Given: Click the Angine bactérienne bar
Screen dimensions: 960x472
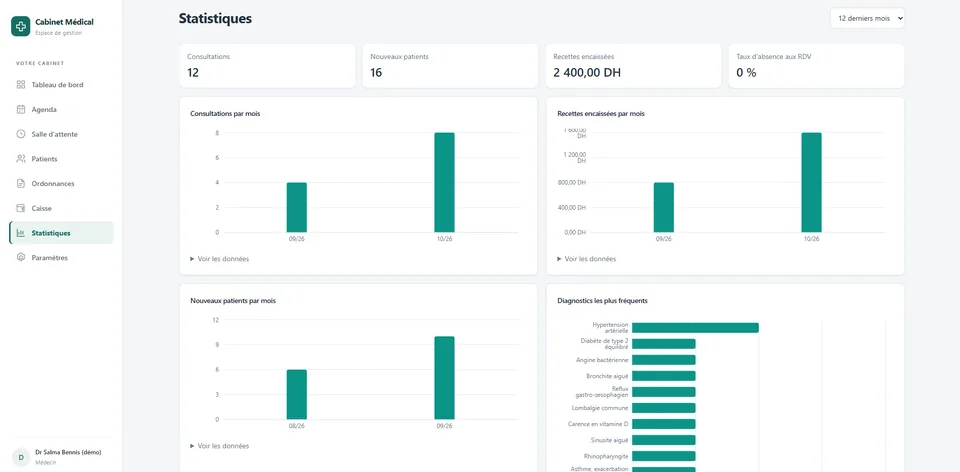Looking at the screenshot, I should click(664, 360).
